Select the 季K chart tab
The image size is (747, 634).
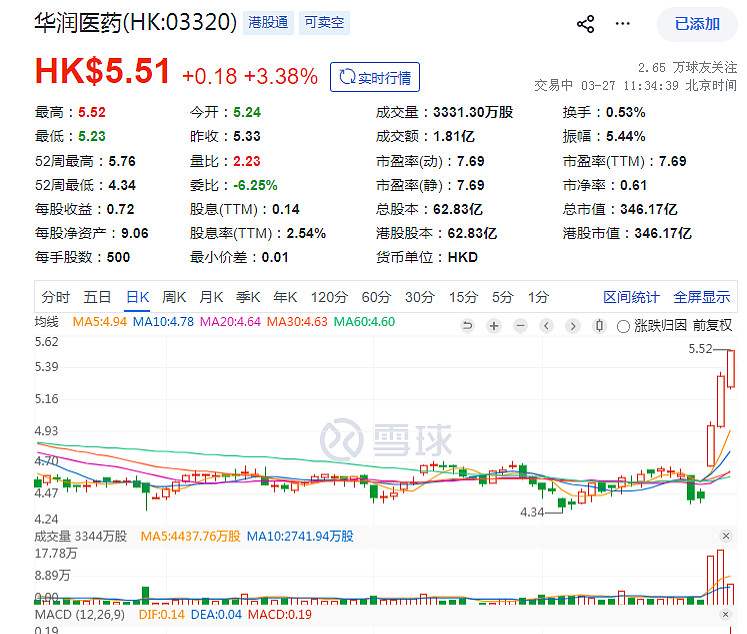(248, 297)
